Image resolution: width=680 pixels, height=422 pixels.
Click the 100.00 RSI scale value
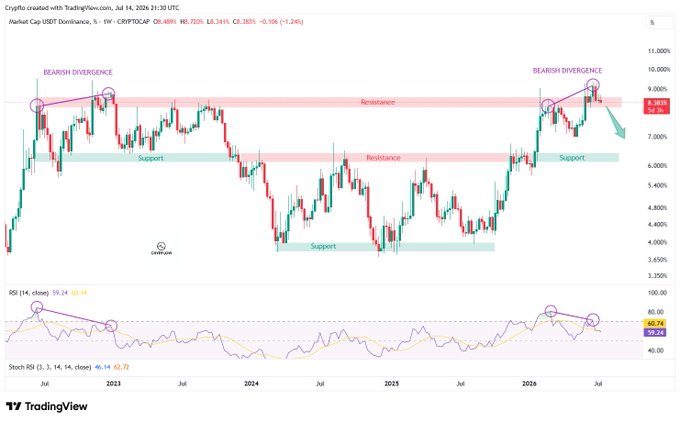pyautogui.click(x=657, y=293)
